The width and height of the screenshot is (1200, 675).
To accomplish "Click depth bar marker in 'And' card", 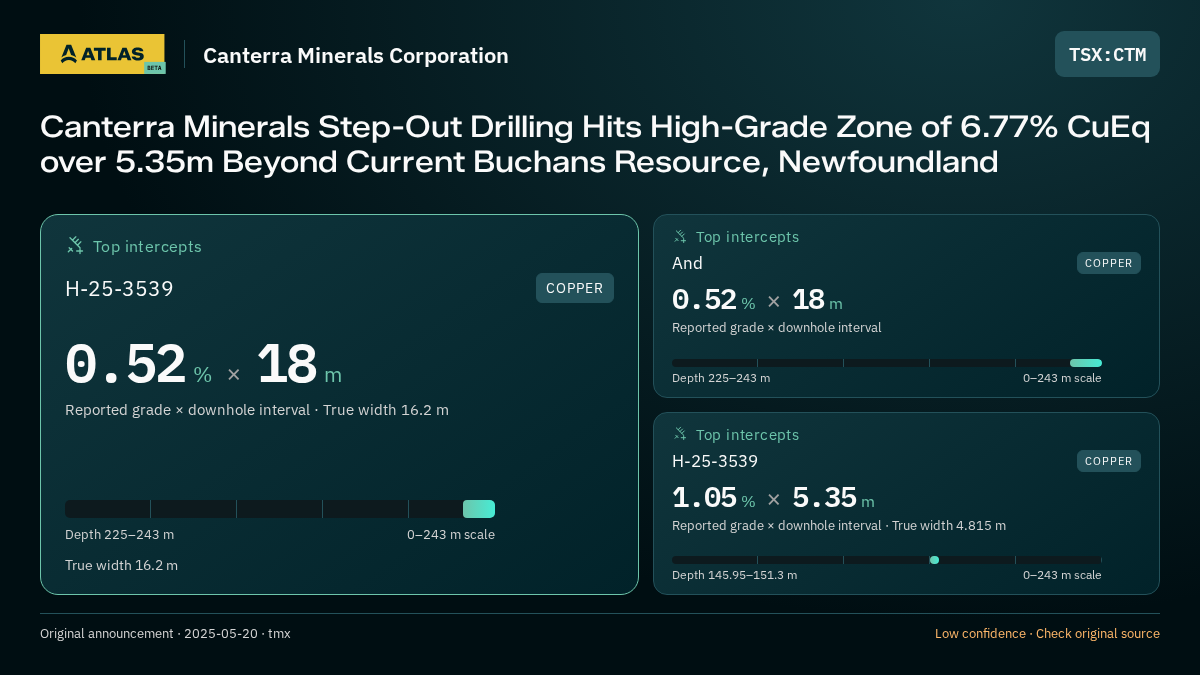I will 1086,363.
